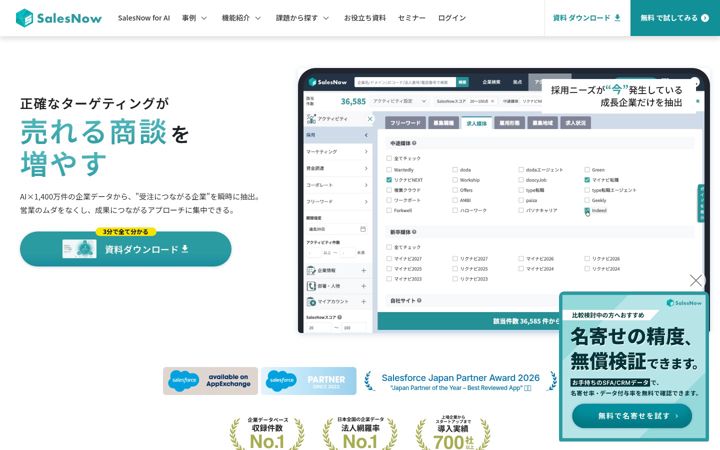
Task: Click the info icon beside 中途媒体
Action: (x=414, y=143)
